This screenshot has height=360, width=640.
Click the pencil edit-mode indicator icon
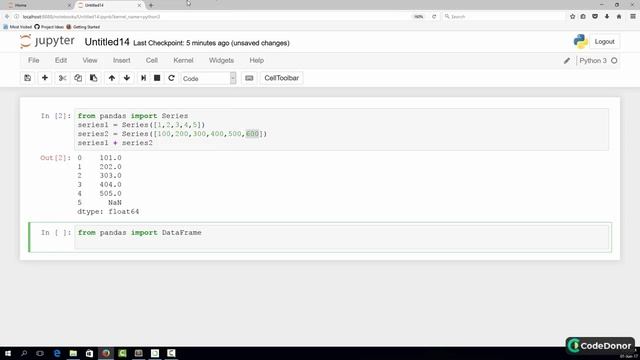tap(567, 61)
